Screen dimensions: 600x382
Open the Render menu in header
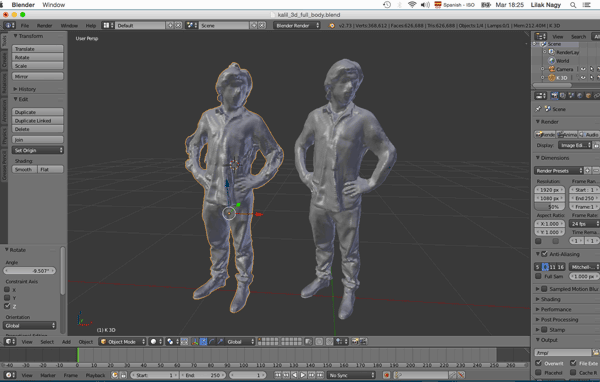point(44,25)
